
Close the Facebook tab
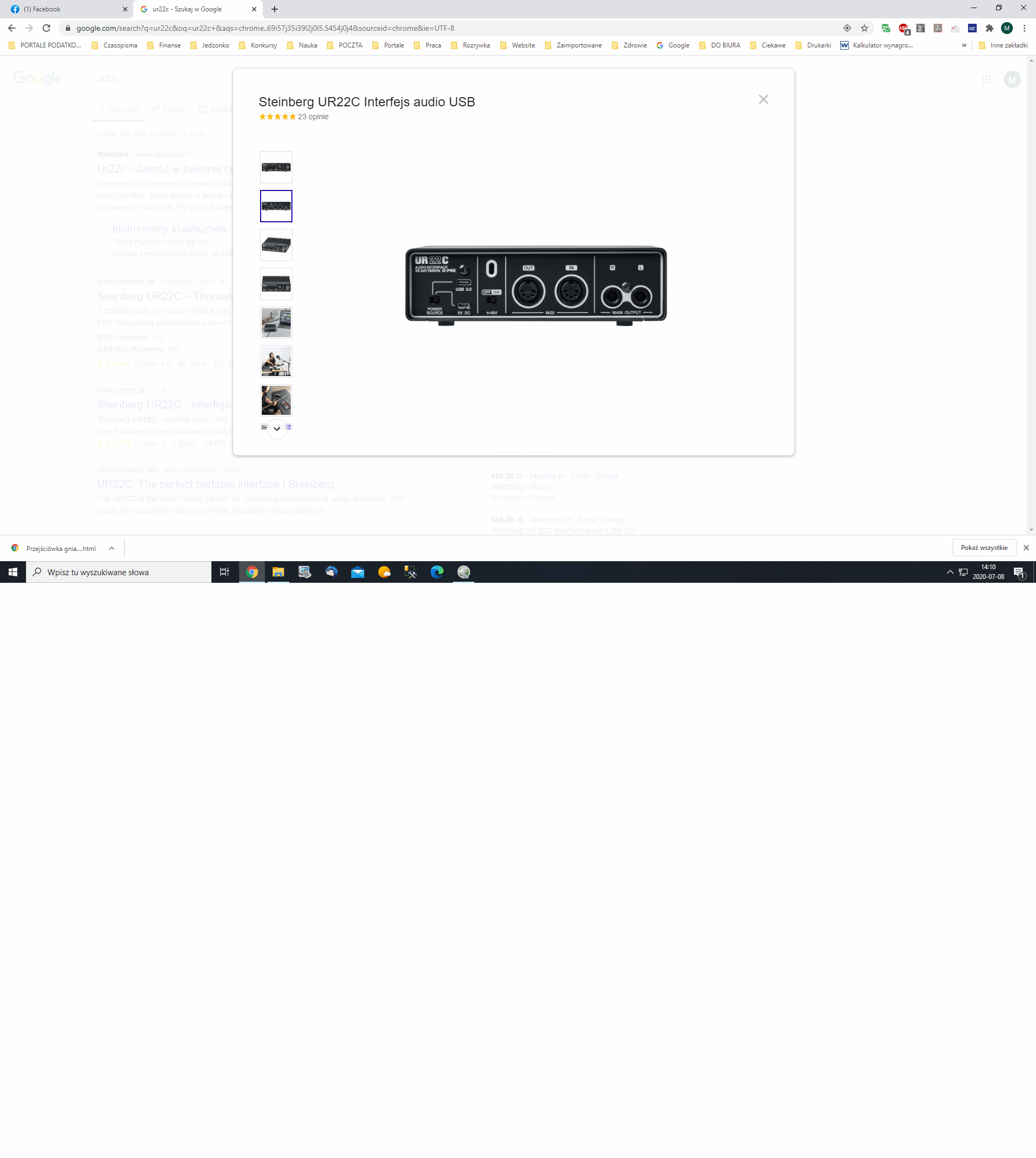[125, 9]
